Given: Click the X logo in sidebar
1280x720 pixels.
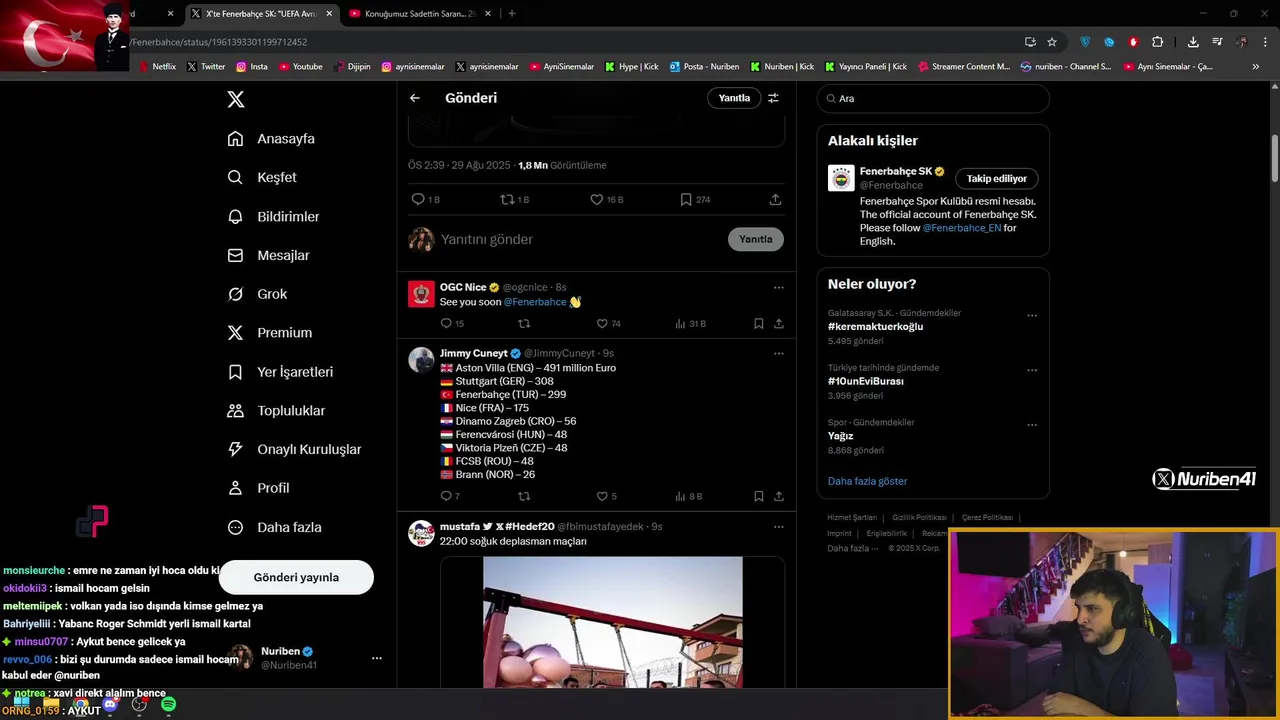Looking at the screenshot, I should click(235, 99).
